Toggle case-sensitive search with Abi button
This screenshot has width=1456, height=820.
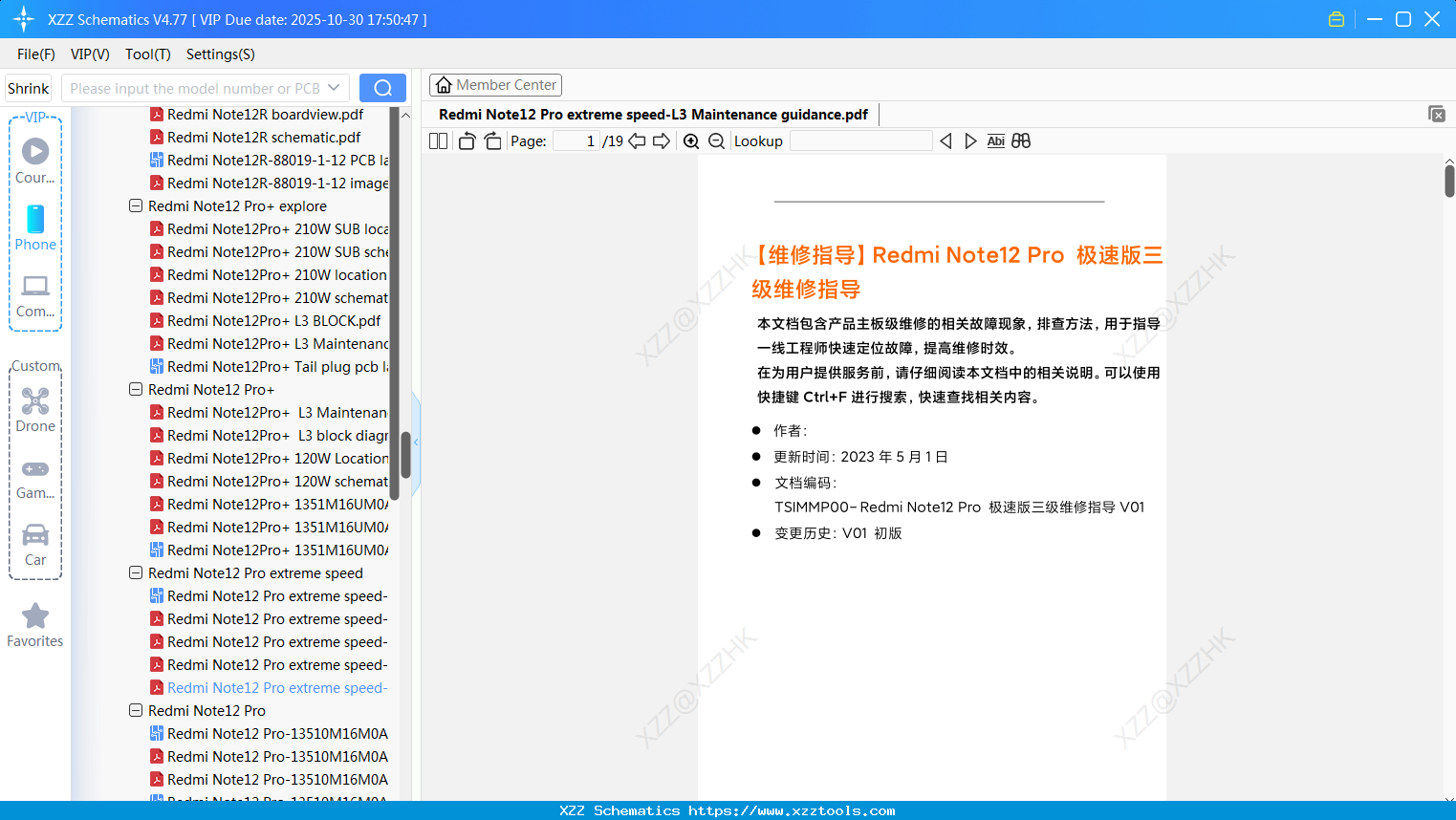pos(996,140)
